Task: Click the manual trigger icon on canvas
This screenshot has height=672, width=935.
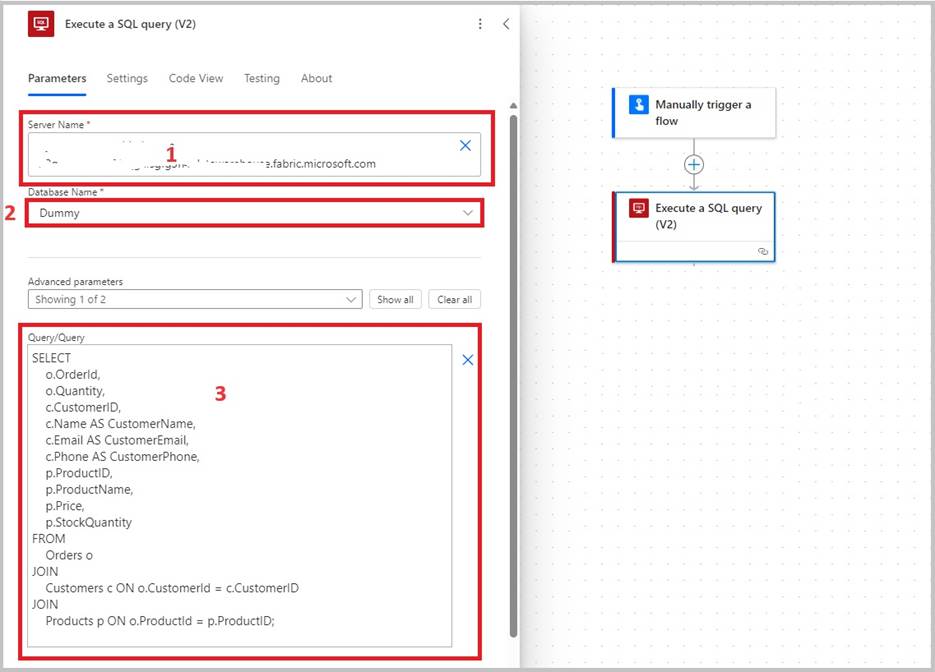Action: click(x=639, y=105)
